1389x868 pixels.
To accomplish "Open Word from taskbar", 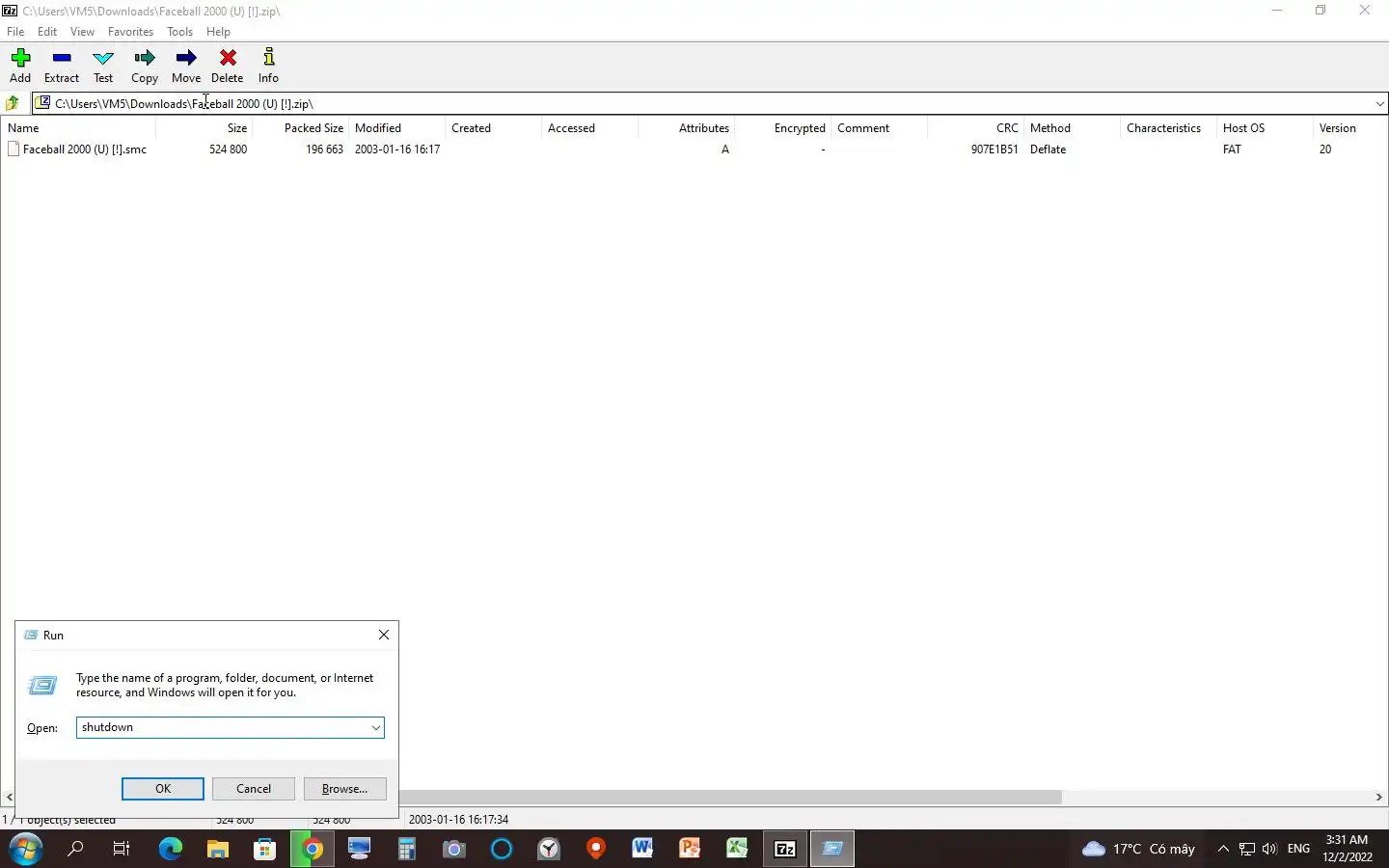I will (x=642, y=849).
